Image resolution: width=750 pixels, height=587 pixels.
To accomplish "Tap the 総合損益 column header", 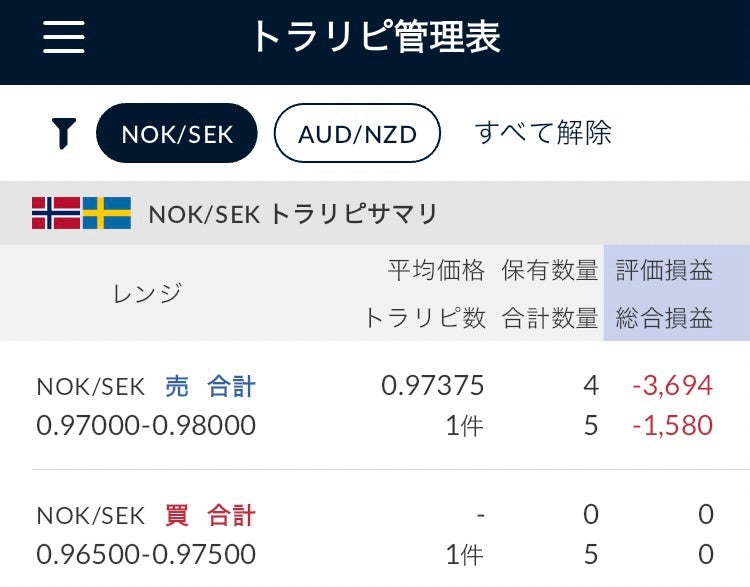I will point(664,318).
